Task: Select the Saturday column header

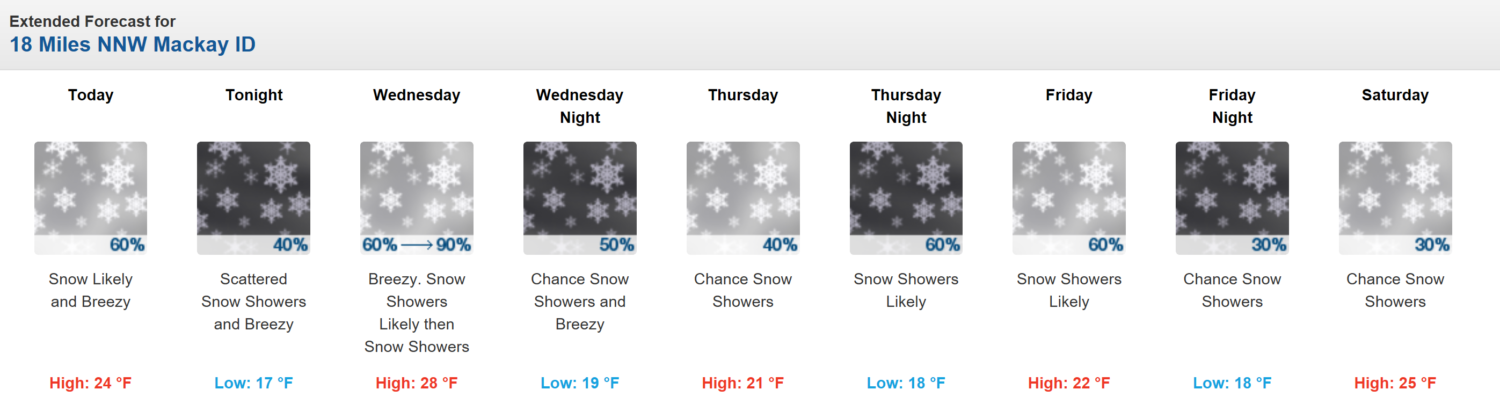Action: point(1395,95)
